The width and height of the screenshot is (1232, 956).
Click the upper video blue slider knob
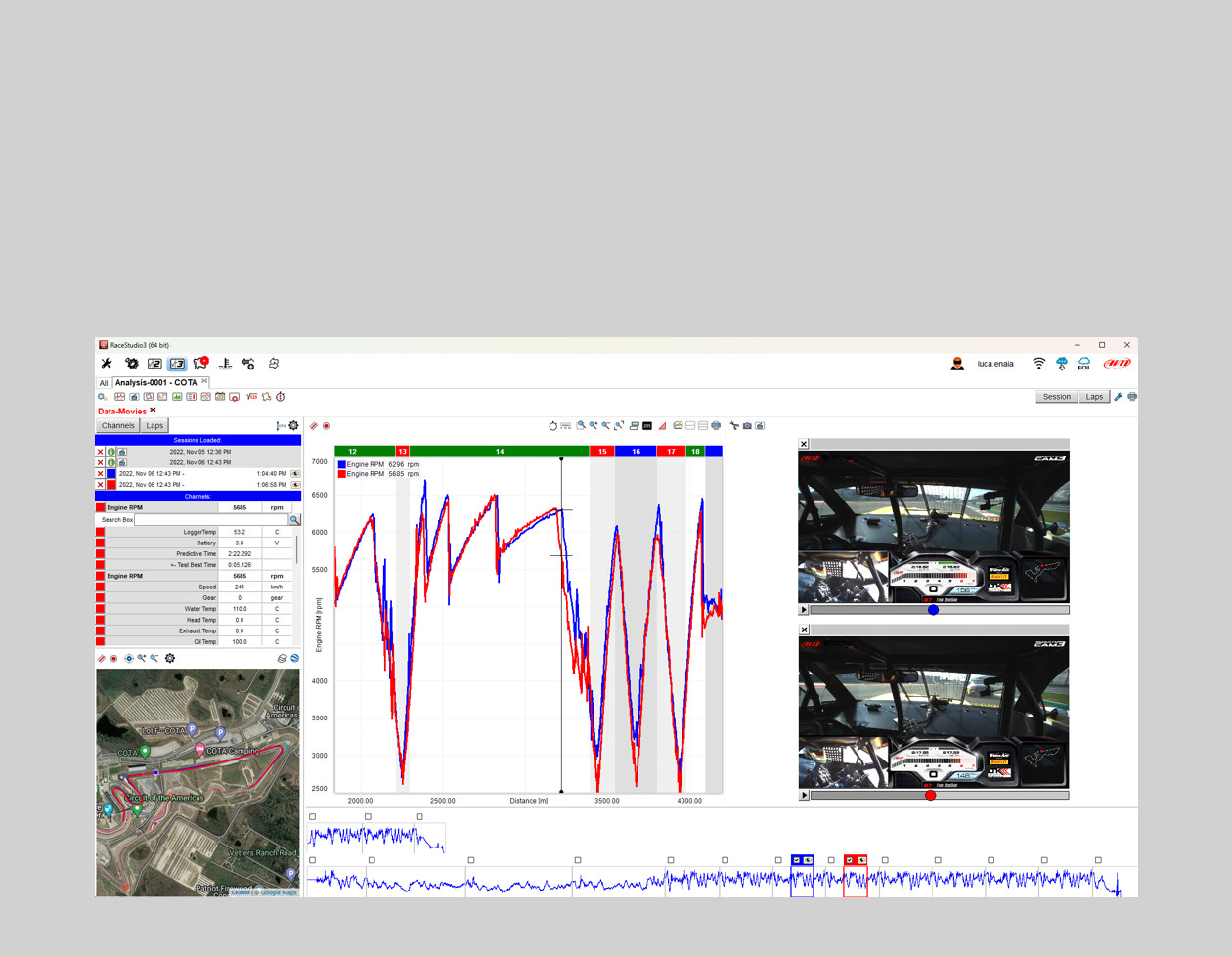[933, 610]
